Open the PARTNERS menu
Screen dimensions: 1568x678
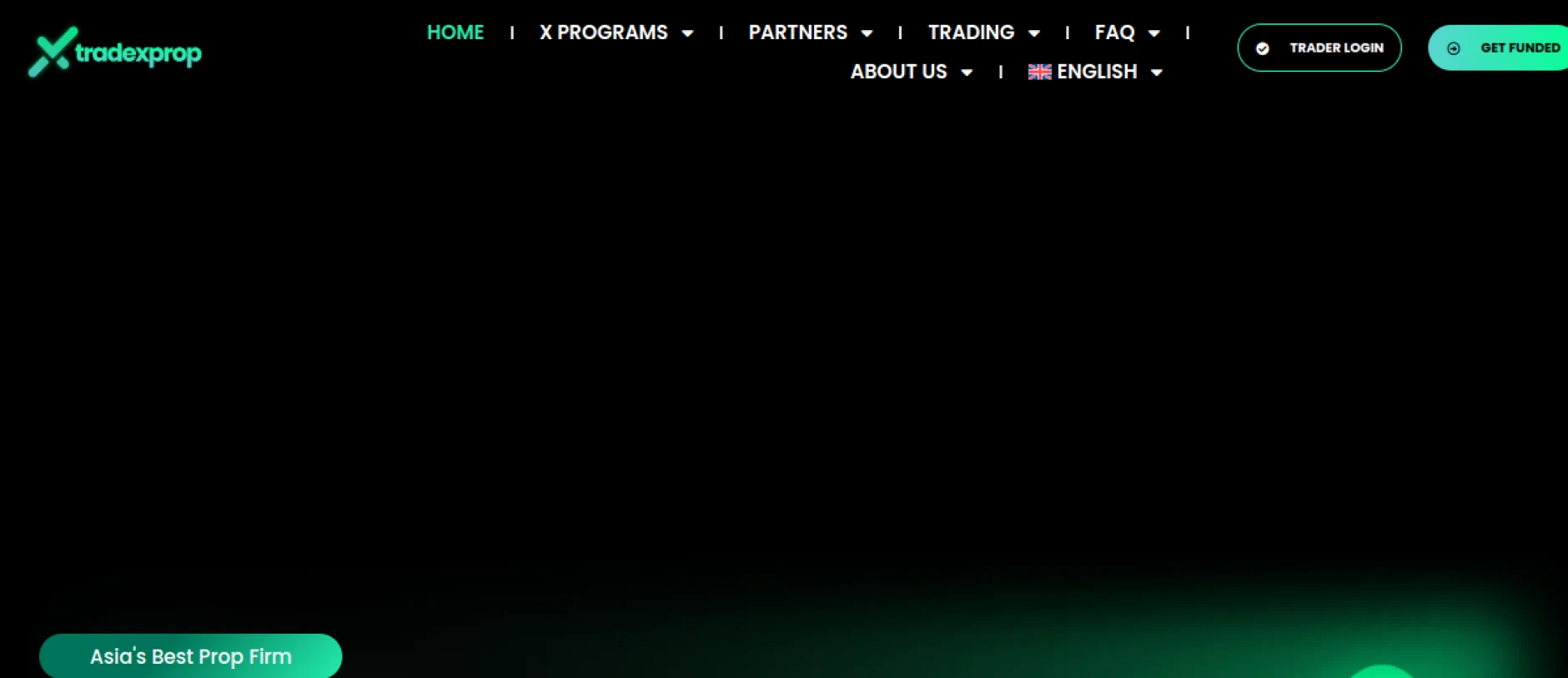coord(798,33)
